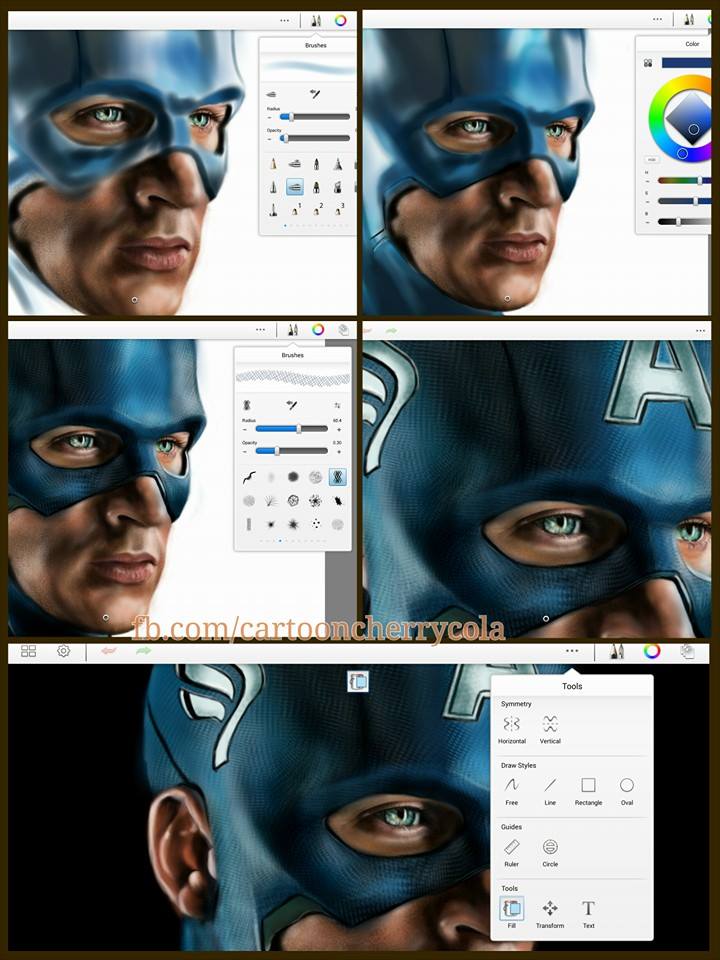Click brush page dots in middle-left panel
This screenshot has width=720, height=960.
[x=292, y=541]
